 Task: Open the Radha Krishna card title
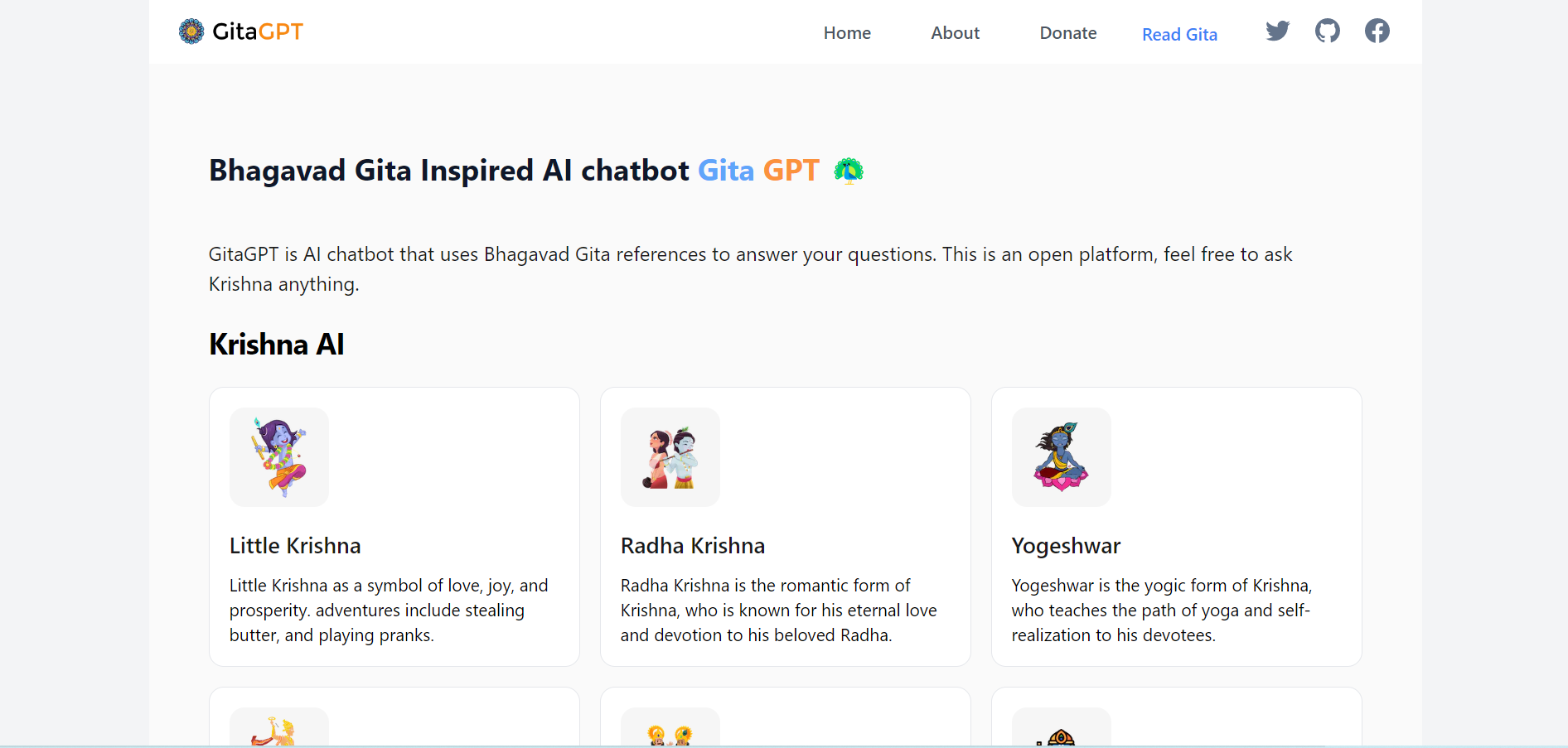(693, 546)
